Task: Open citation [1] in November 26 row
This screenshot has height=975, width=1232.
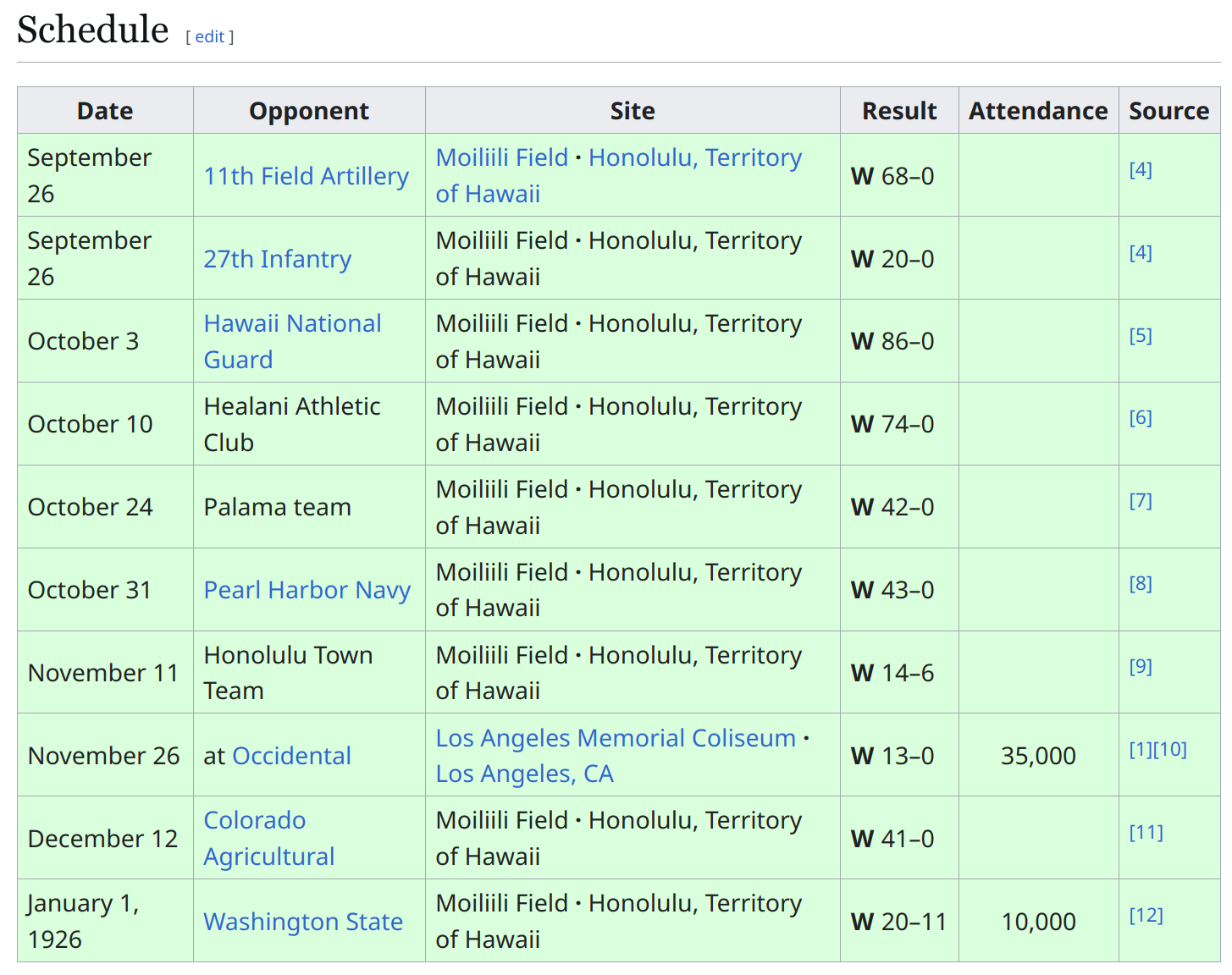Action: click(x=1141, y=750)
